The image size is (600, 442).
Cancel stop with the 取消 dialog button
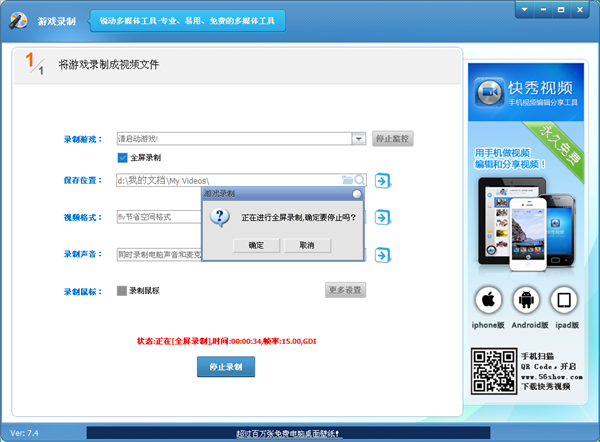[307, 245]
